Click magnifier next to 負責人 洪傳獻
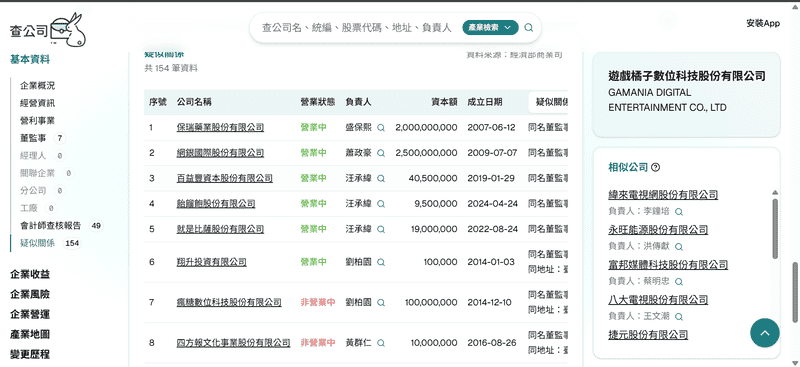 (x=679, y=247)
